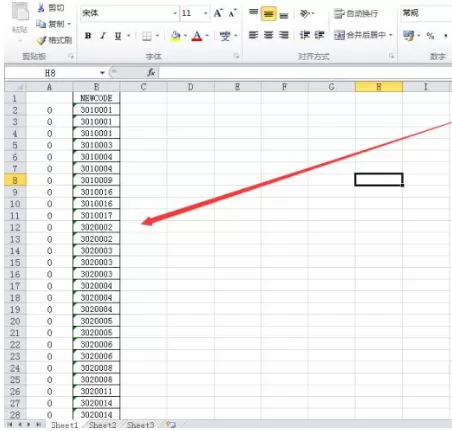The height and width of the screenshot is (431, 452).
Task: Click into the formula bar
Action: coord(305,73)
